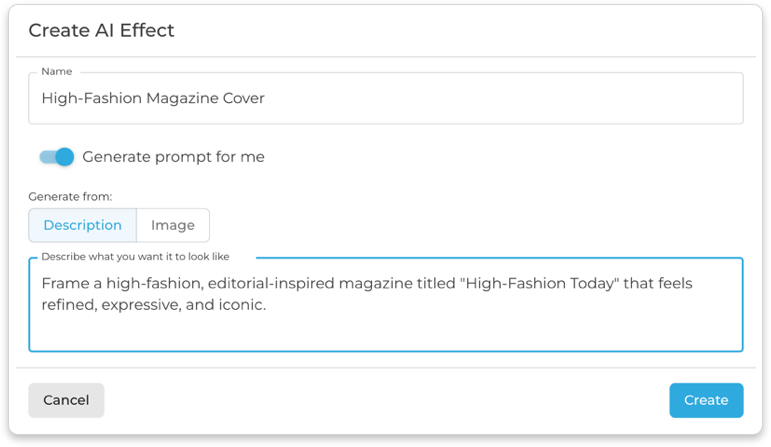Click the "Generate prompt for me" label text

[x=173, y=157]
